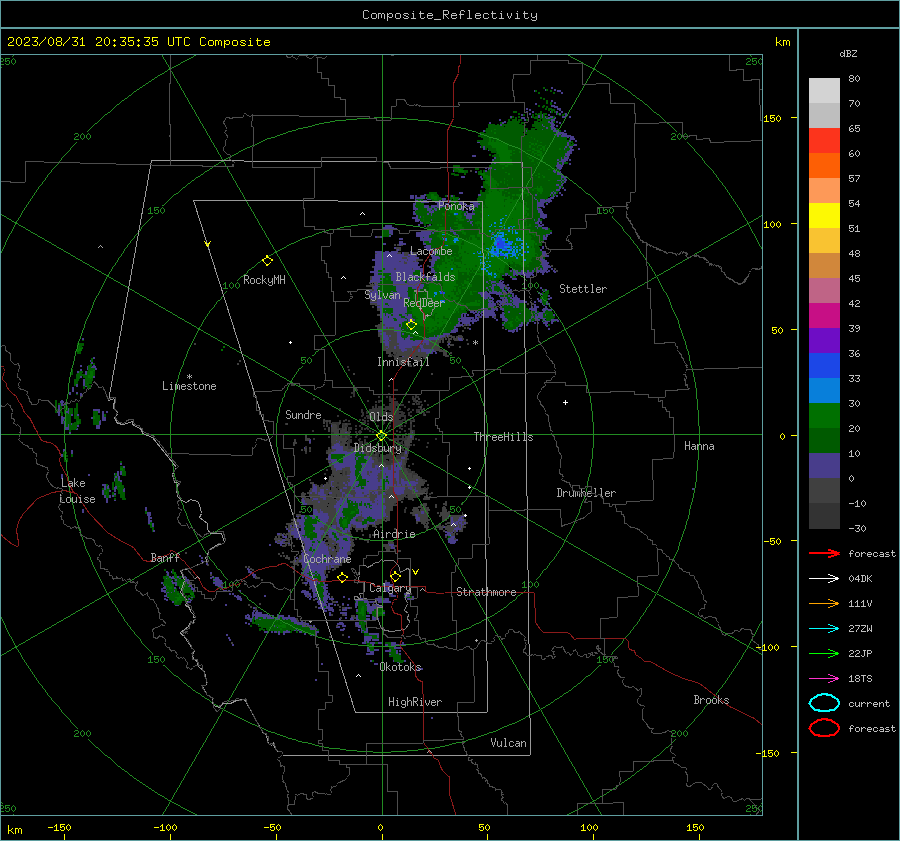Click the yellow diamond marker near RockyMH

pos(267,261)
